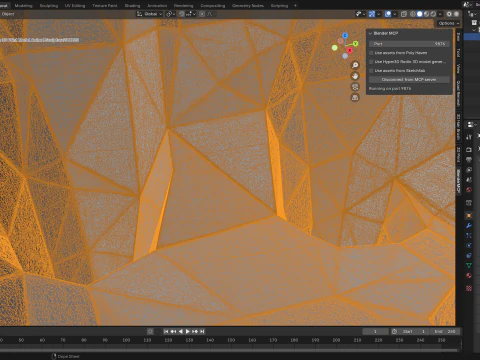
Task: Open the Modifiers wrench properties tab
Action: click(469, 226)
